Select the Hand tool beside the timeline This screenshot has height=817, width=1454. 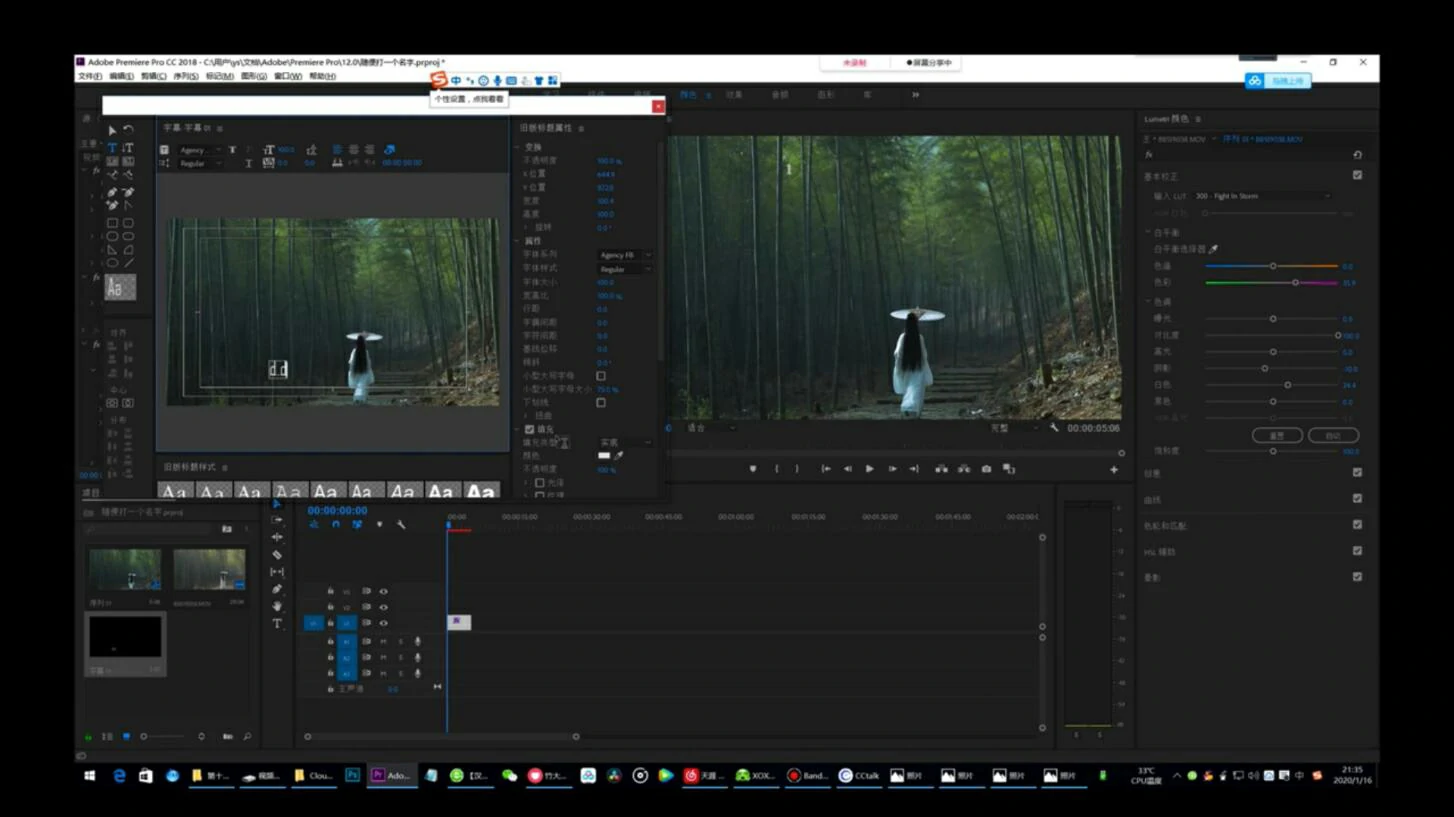click(x=277, y=606)
